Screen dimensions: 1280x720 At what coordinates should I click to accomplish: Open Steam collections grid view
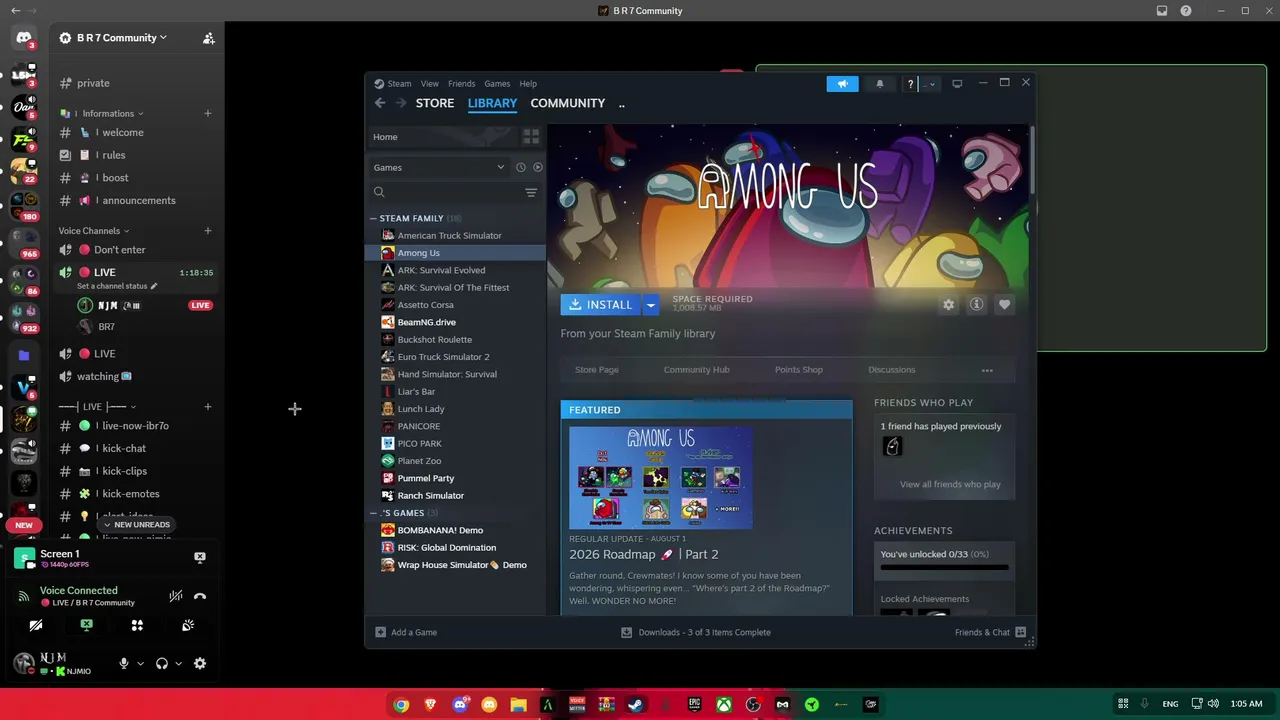click(x=531, y=137)
